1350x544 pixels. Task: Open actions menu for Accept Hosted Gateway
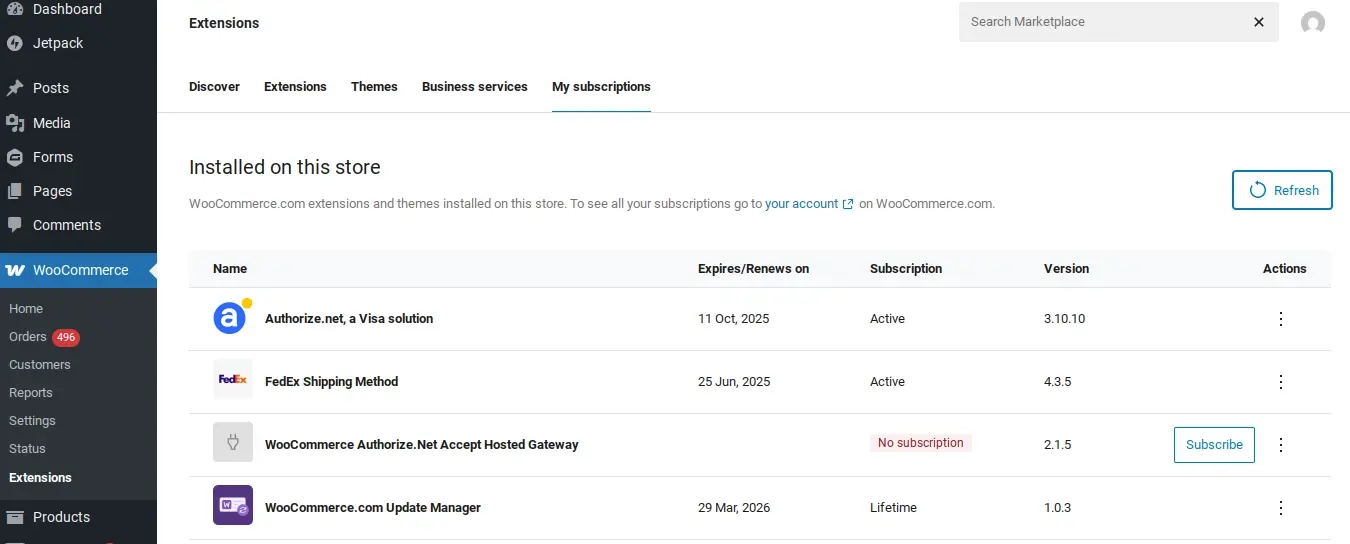[x=1281, y=445]
